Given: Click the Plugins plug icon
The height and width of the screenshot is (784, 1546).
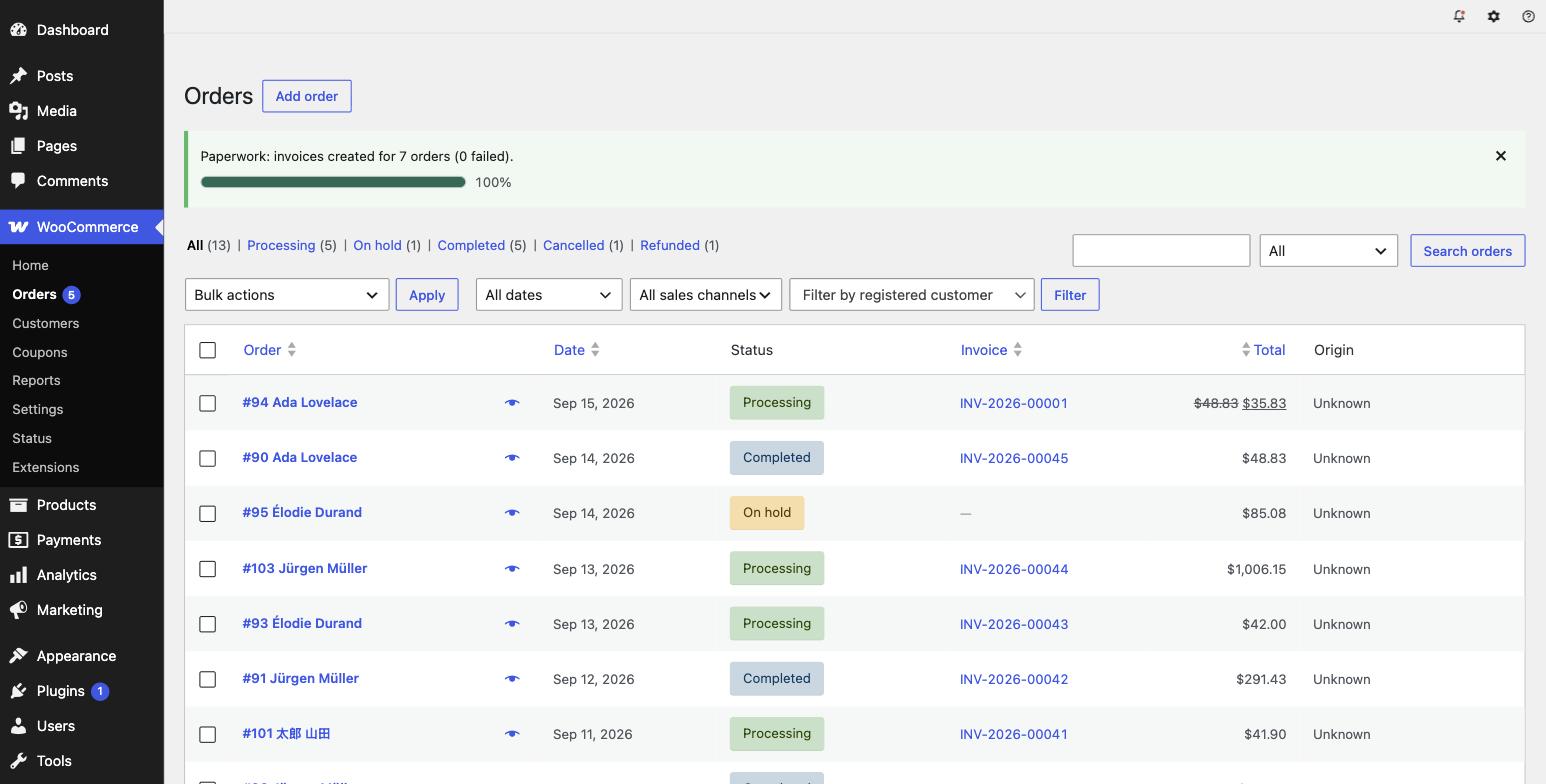Looking at the screenshot, I should 18,691.
